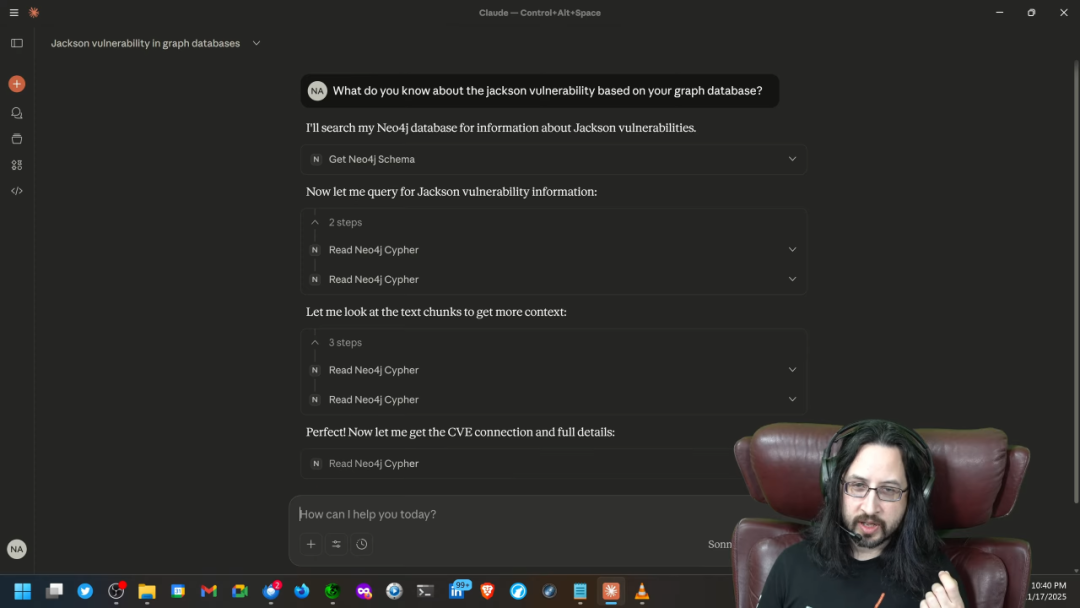
Task: Click 'Let me look at the text chunks' text
Action: coord(436,312)
